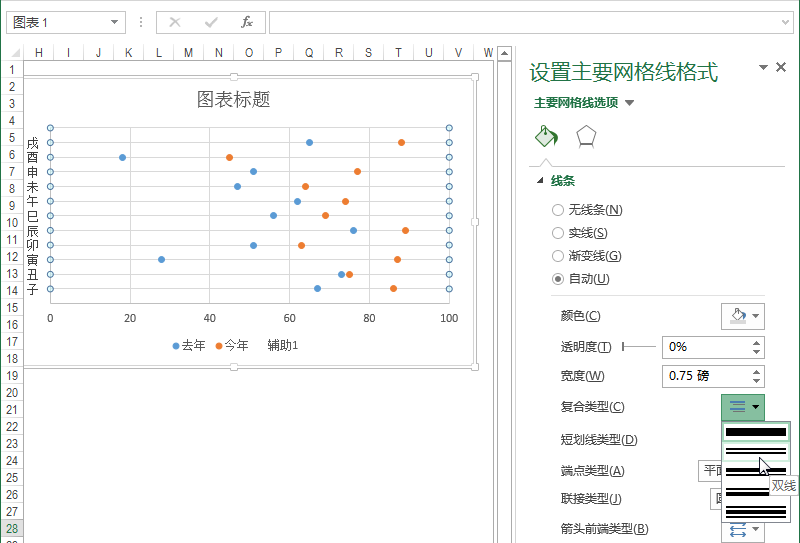Click the chart title 图表标题

234,100
